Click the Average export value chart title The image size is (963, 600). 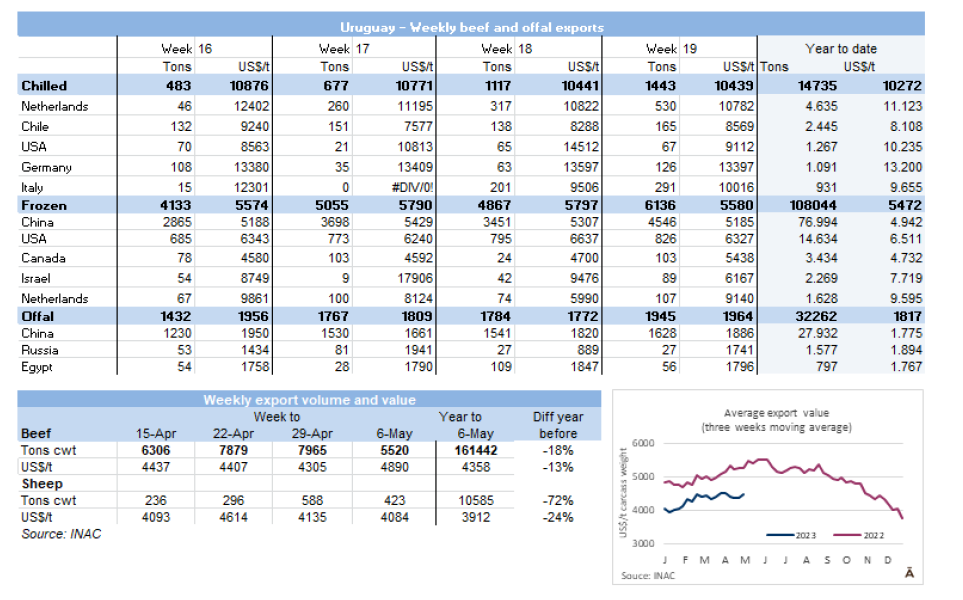point(776,420)
